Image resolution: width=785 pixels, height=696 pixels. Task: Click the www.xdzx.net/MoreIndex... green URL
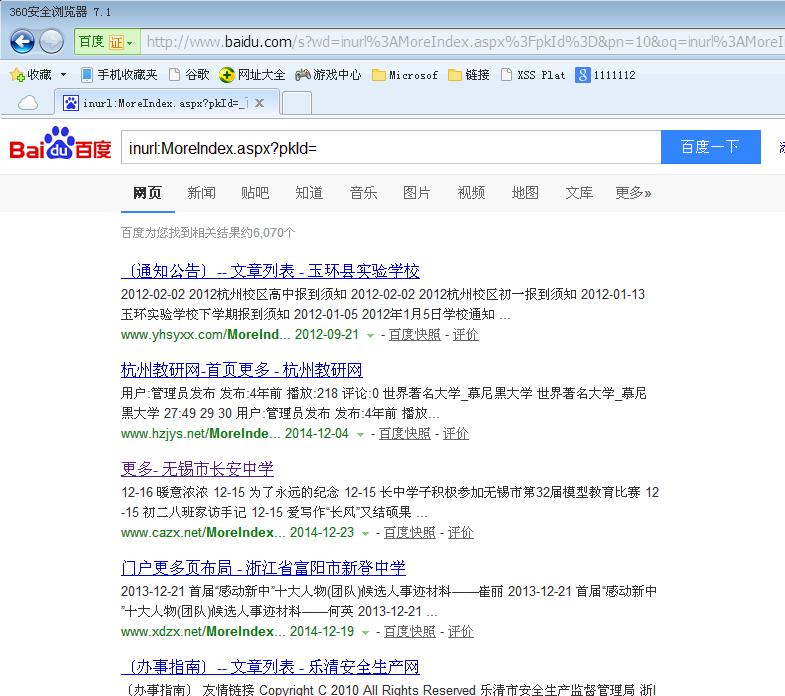(x=203, y=631)
